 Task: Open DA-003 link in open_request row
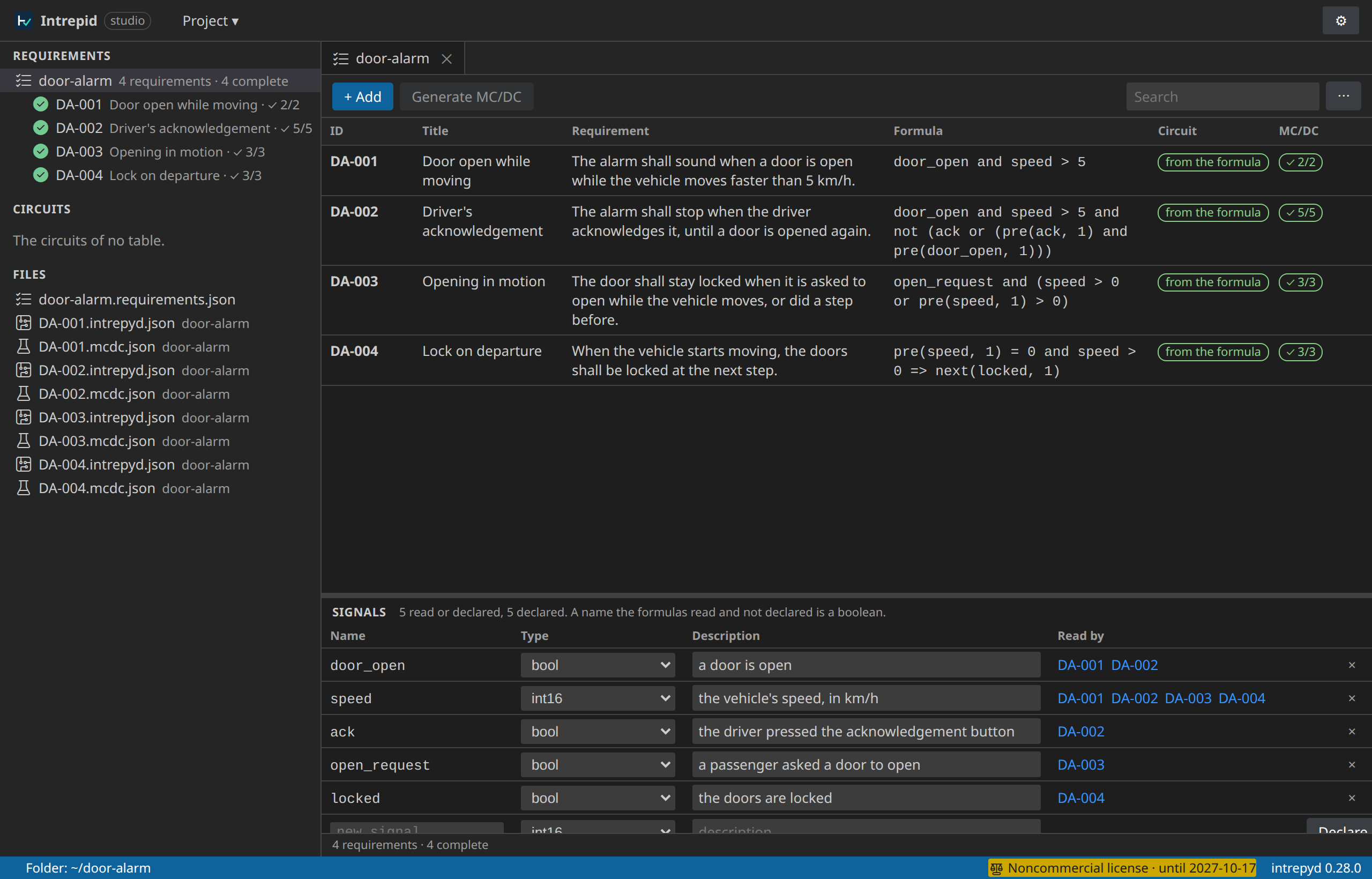point(1080,764)
